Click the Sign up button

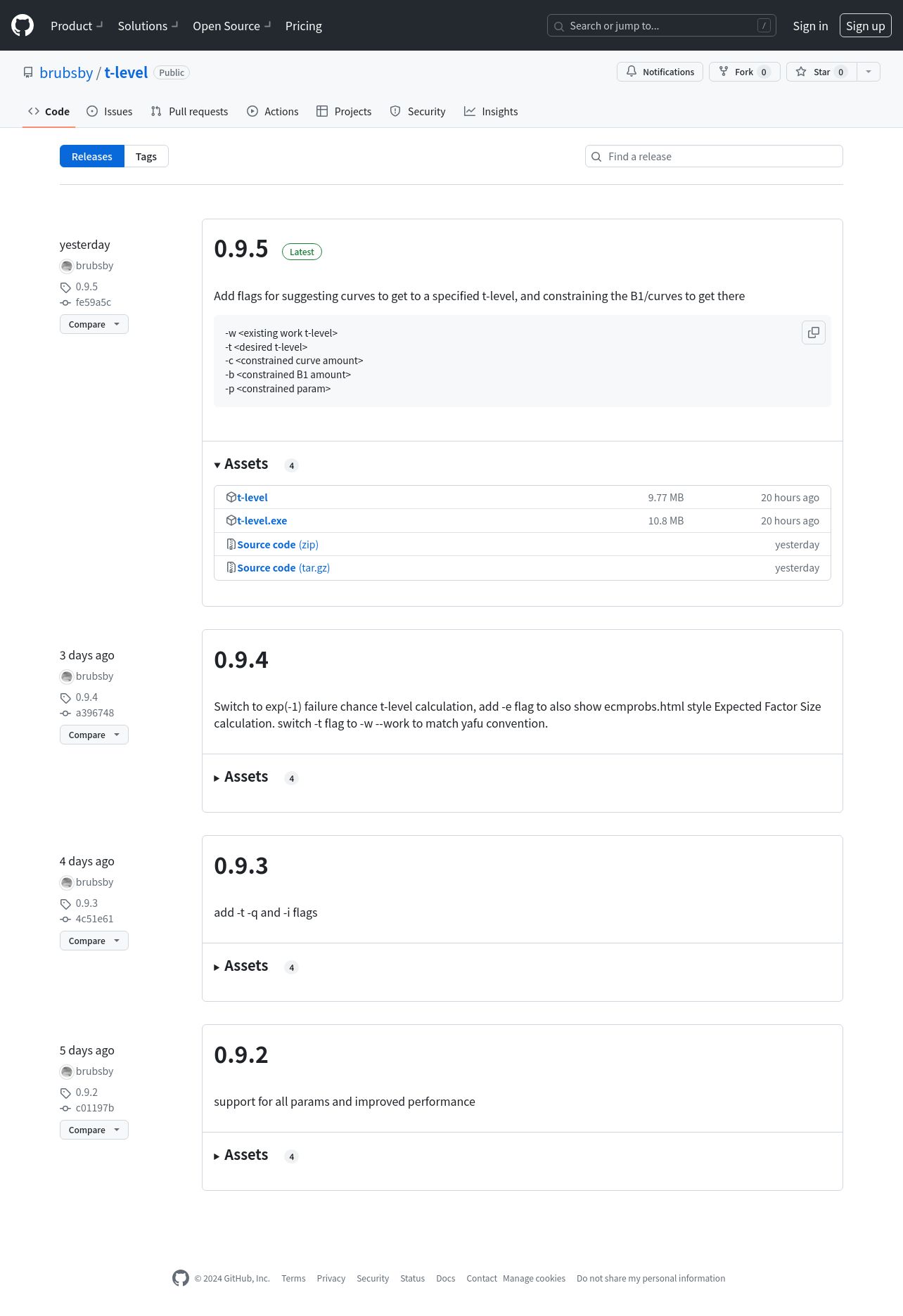click(866, 26)
